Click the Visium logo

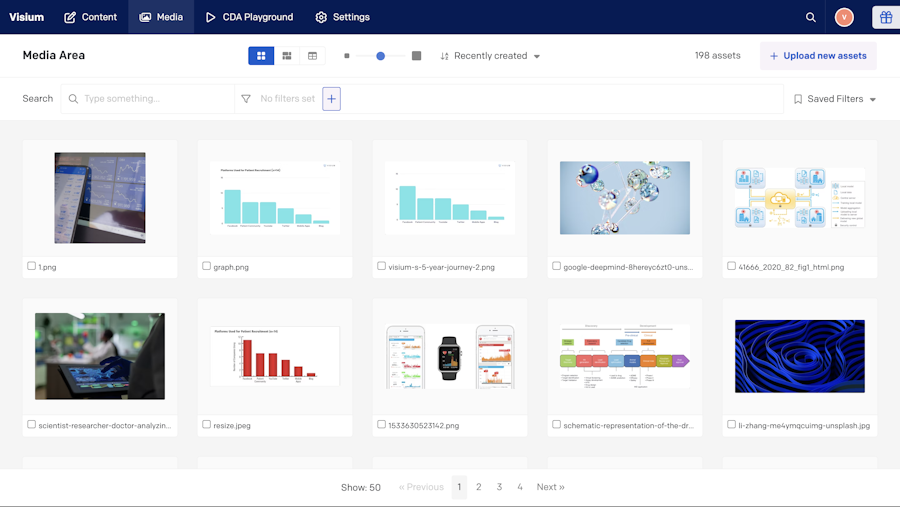[x=26, y=17]
